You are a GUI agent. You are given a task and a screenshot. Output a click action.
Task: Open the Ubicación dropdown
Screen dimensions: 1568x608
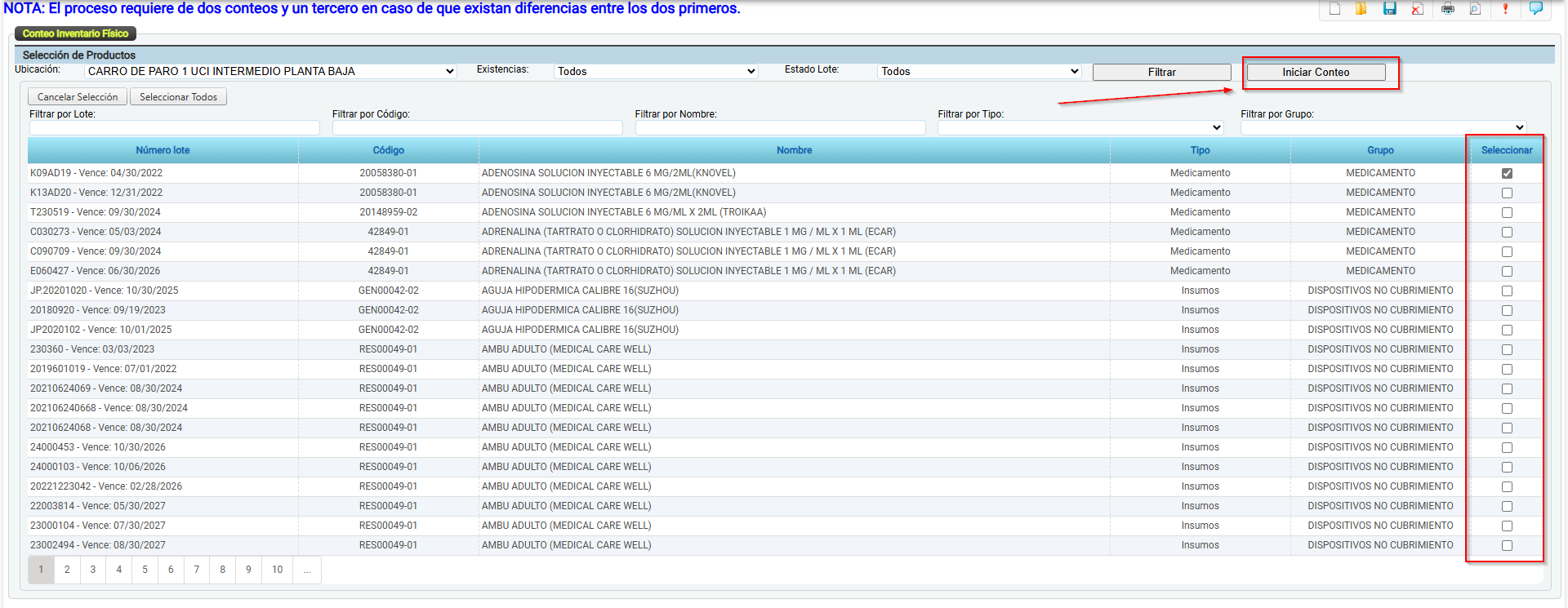270,72
